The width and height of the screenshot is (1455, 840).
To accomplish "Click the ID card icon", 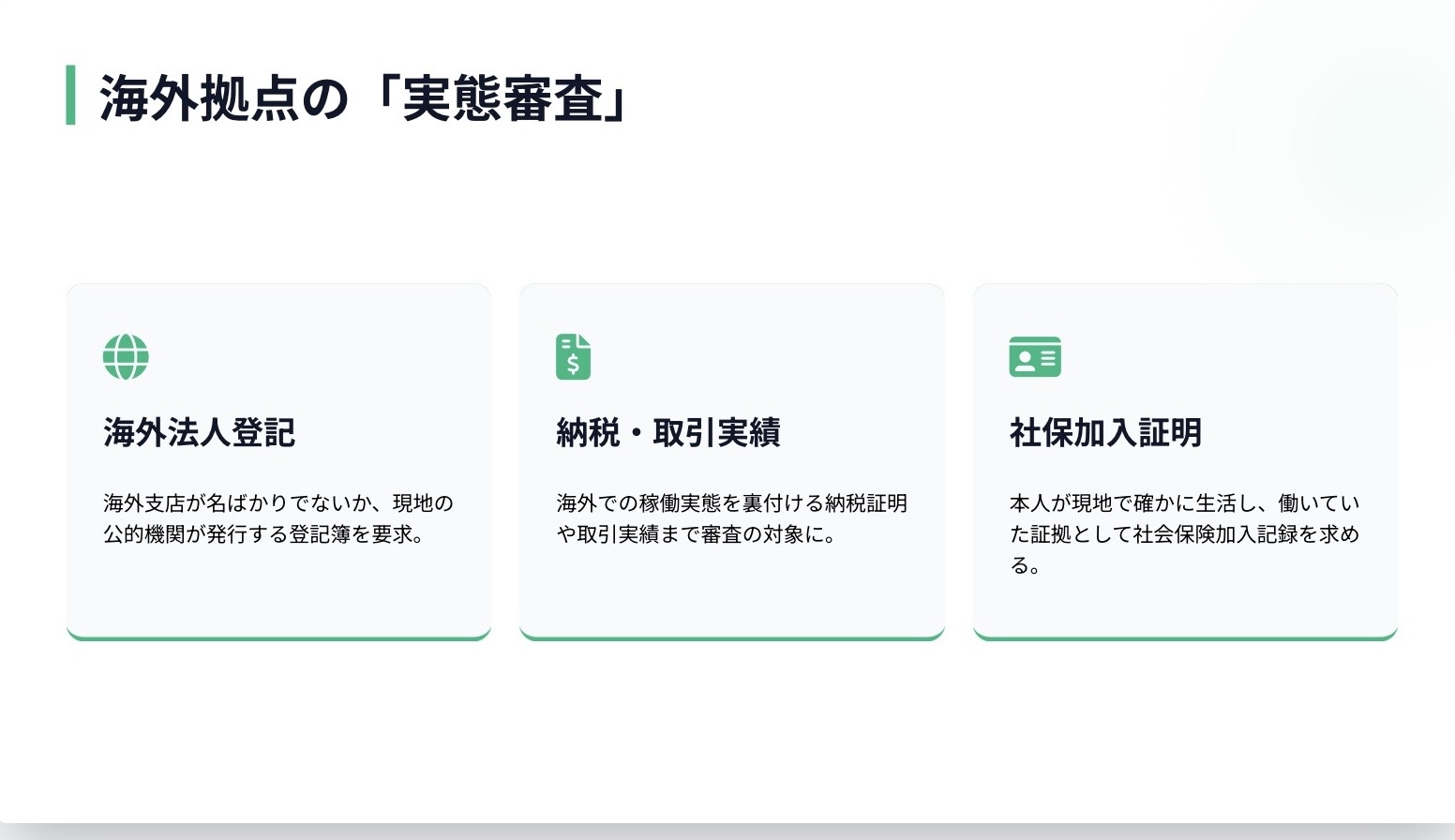I will [1035, 357].
